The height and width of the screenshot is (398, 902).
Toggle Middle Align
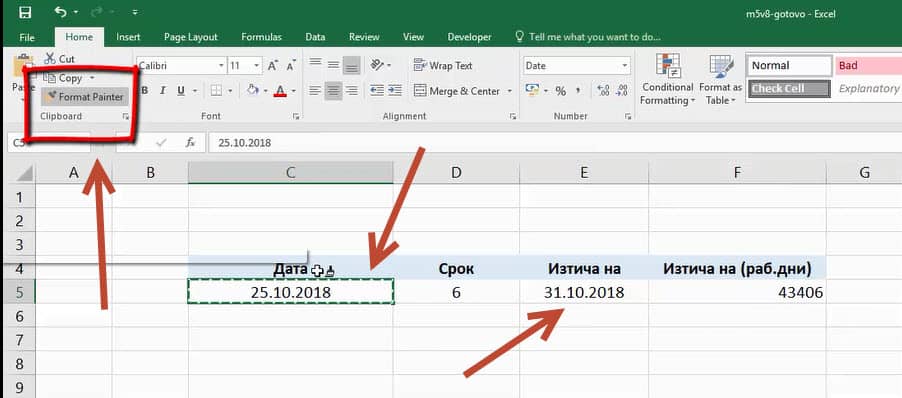333,64
